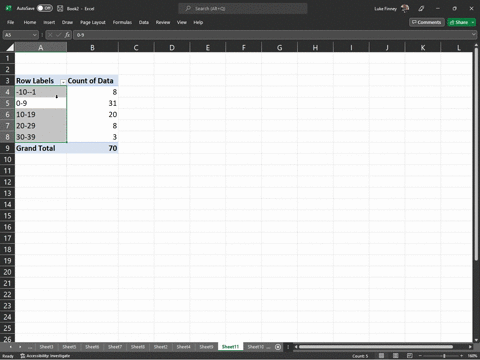
Task: Expand the Share button dropdown arrow
Action: tap(473, 22)
